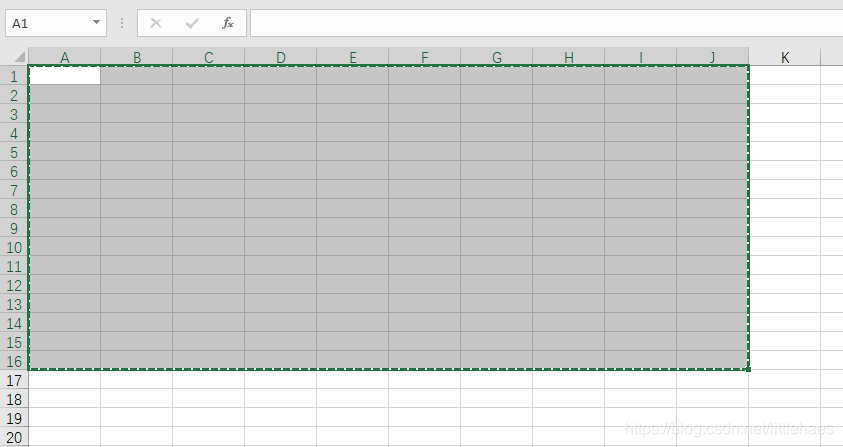Viewport: 843px width, 447px height.
Task: Click the fill handle at selection corner
Action: (x=748, y=369)
